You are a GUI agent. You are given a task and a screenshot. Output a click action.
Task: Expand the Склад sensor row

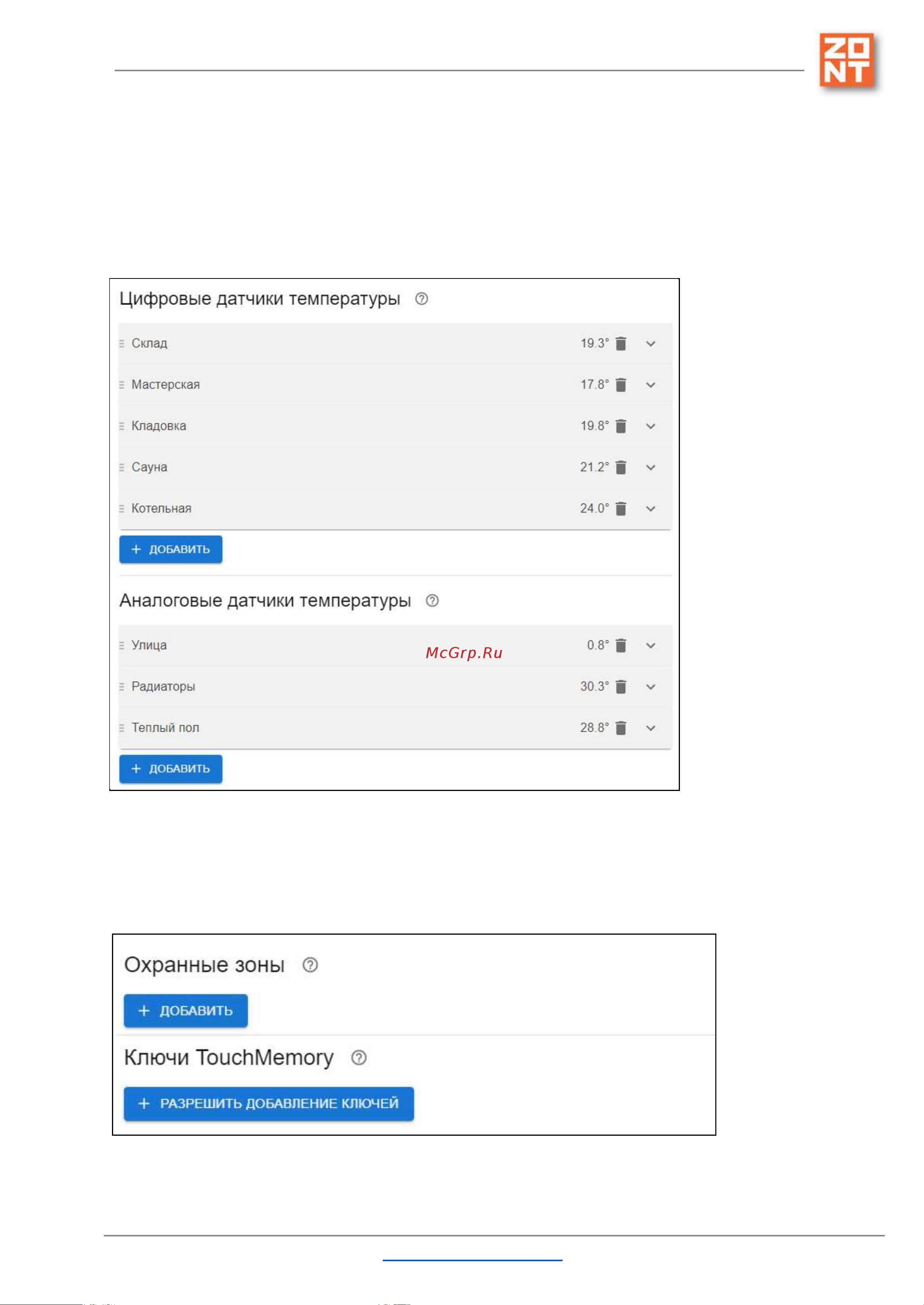pyautogui.click(x=651, y=344)
